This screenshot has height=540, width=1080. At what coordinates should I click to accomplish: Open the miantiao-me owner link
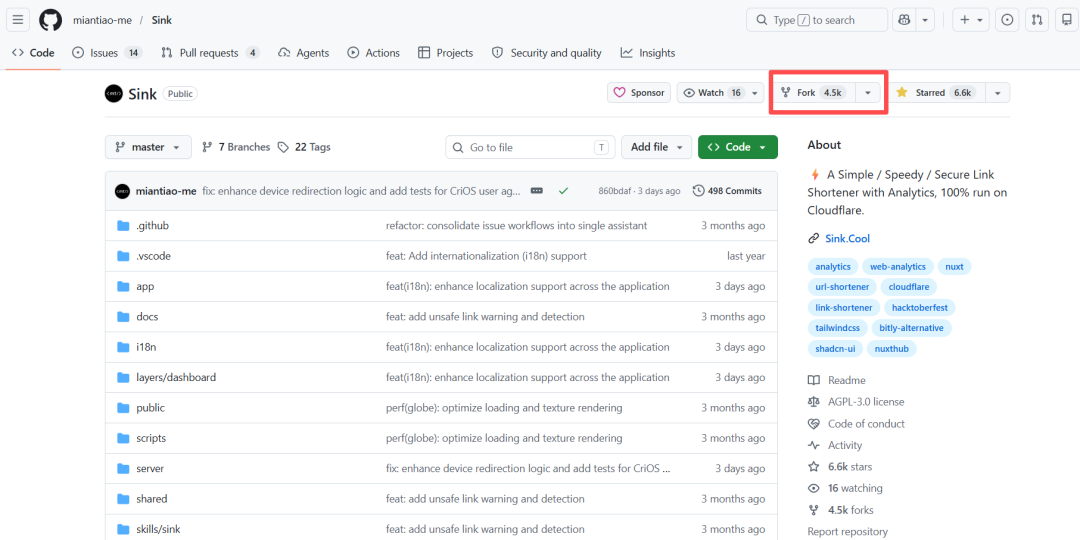point(103,20)
